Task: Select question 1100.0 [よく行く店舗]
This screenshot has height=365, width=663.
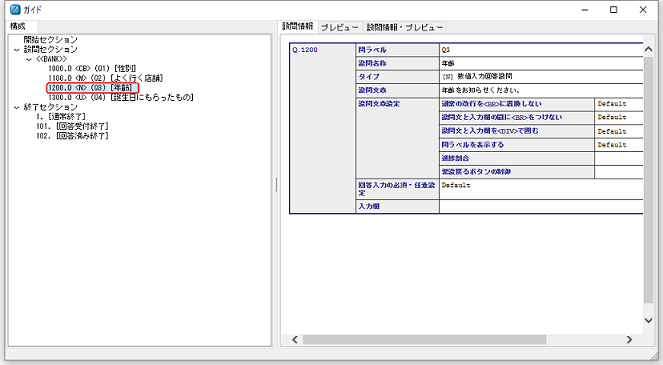Action: tap(105, 78)
